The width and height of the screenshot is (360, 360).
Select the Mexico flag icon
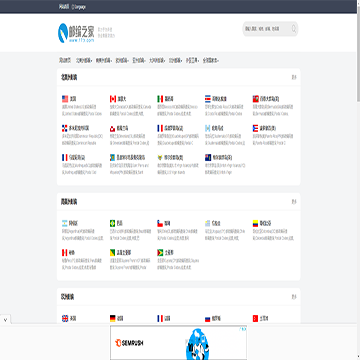click(x=160, y=99)
